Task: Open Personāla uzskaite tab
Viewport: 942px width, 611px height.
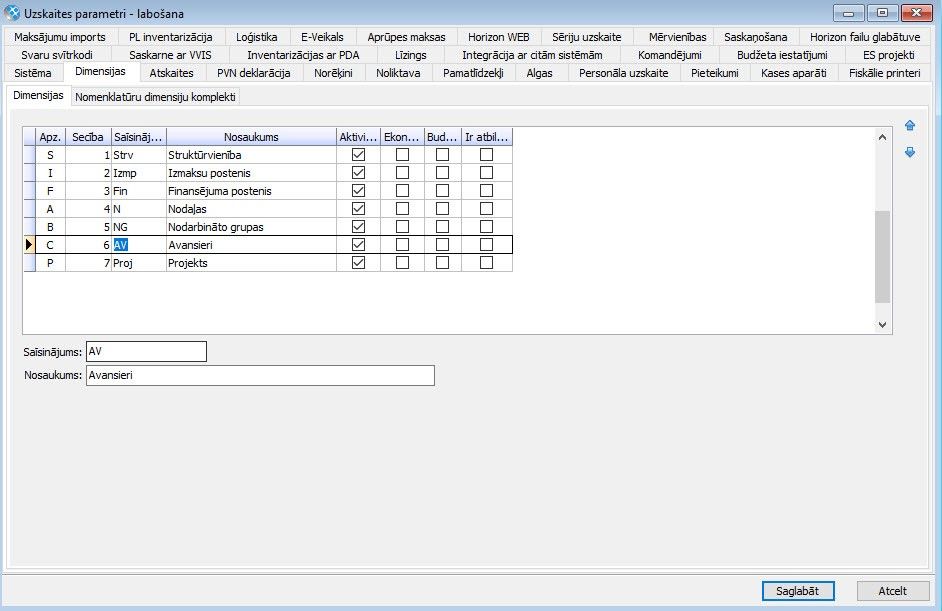Action: 623,73
